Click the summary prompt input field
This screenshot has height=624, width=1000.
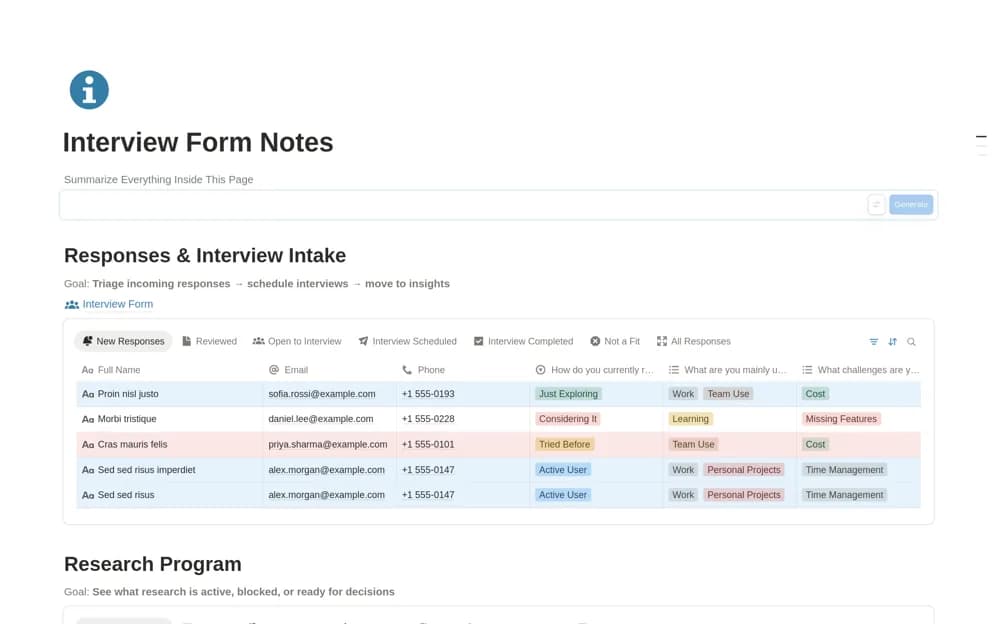tap(463, 205)
